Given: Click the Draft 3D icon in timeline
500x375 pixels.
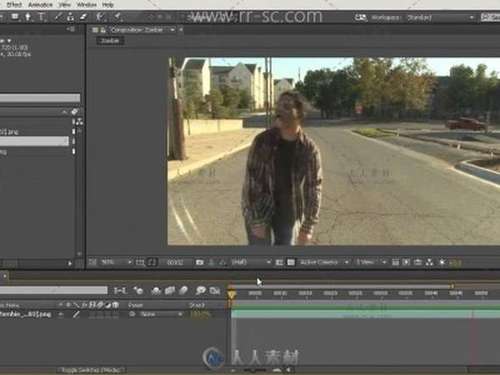Looking at the screenshot, I should 156,291.
